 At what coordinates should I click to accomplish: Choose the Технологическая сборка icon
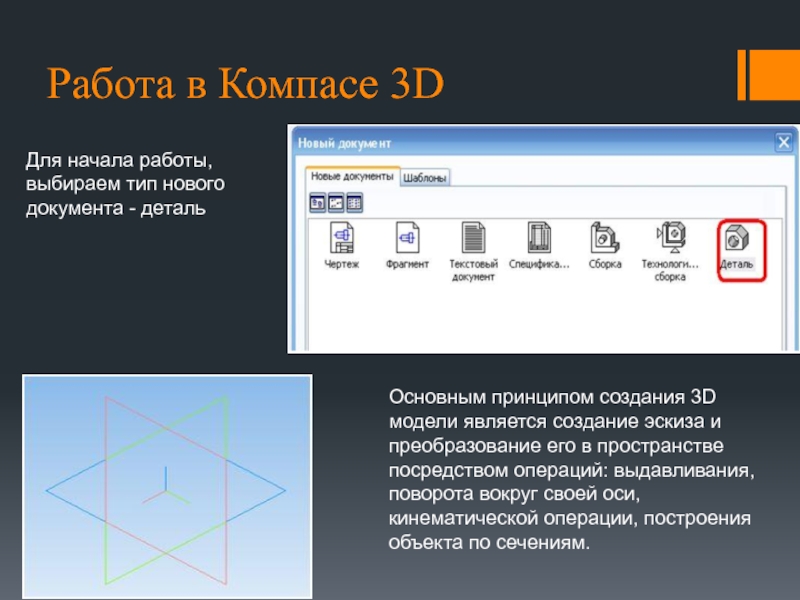[x=670, y=237]
